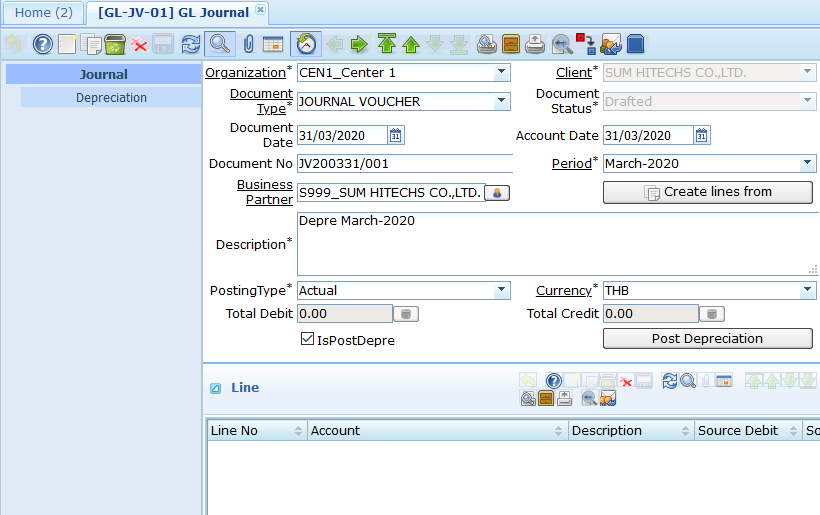
Task: Go to previous record with the green up arrow
Action: point(411,44)
